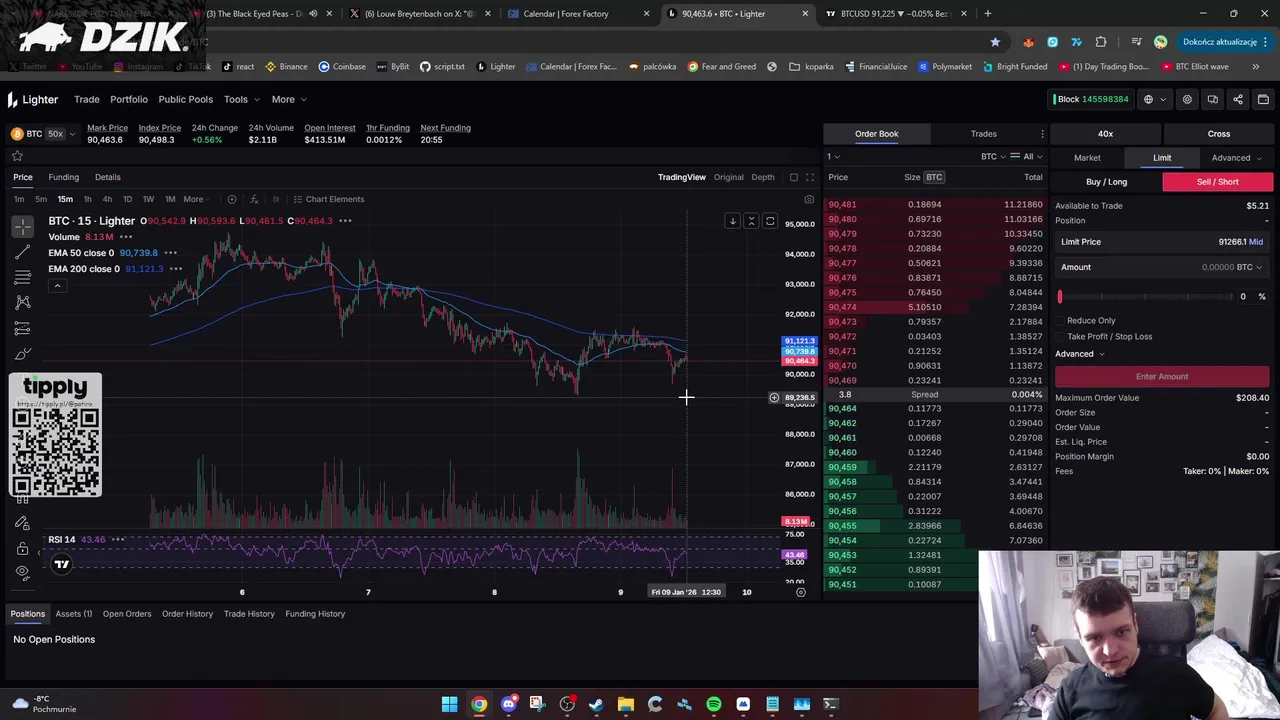Click the scroll-to-latest down arrow on chart
The image size is (1280, 720).
(x=732, y=221)
